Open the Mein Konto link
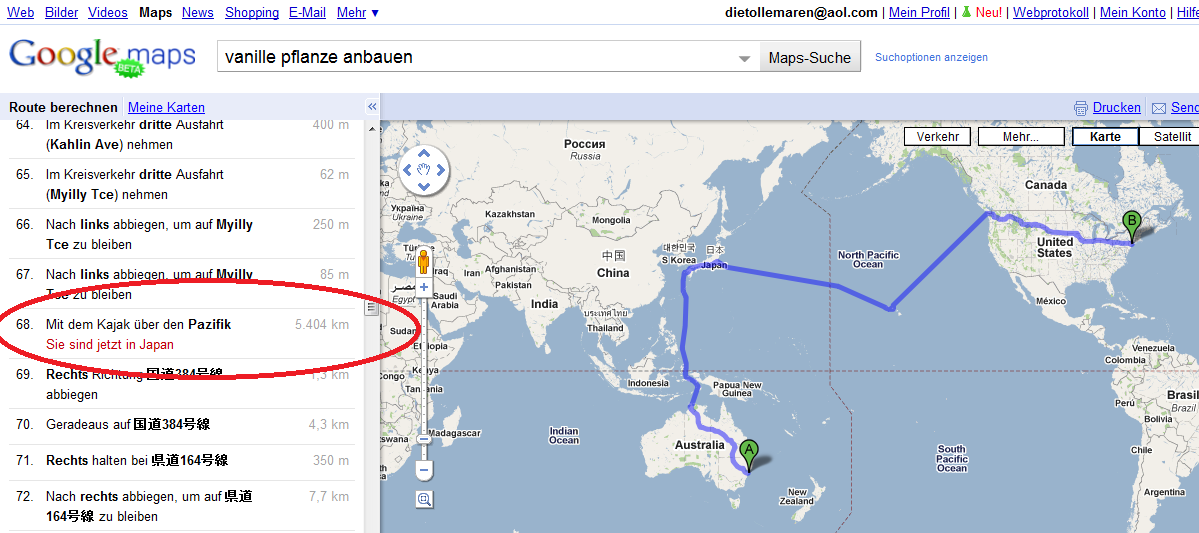 click(1132, 12)
